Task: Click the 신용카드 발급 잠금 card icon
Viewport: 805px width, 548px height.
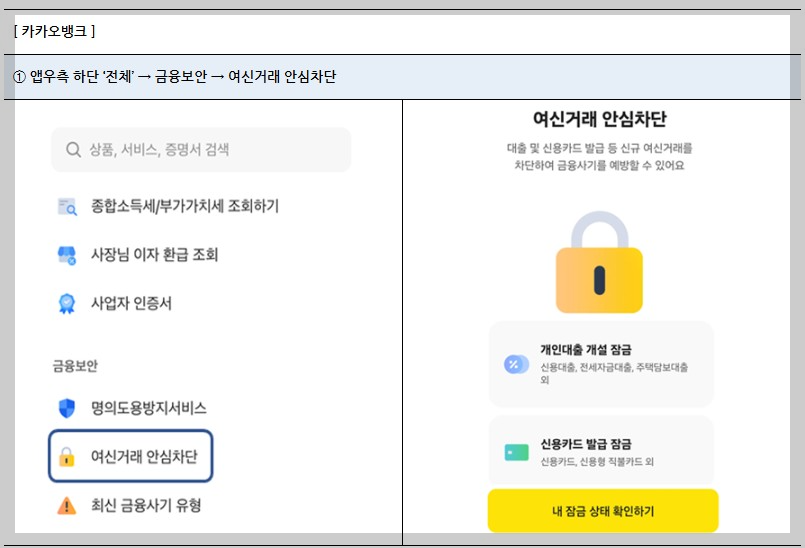Action: (516, 452)
